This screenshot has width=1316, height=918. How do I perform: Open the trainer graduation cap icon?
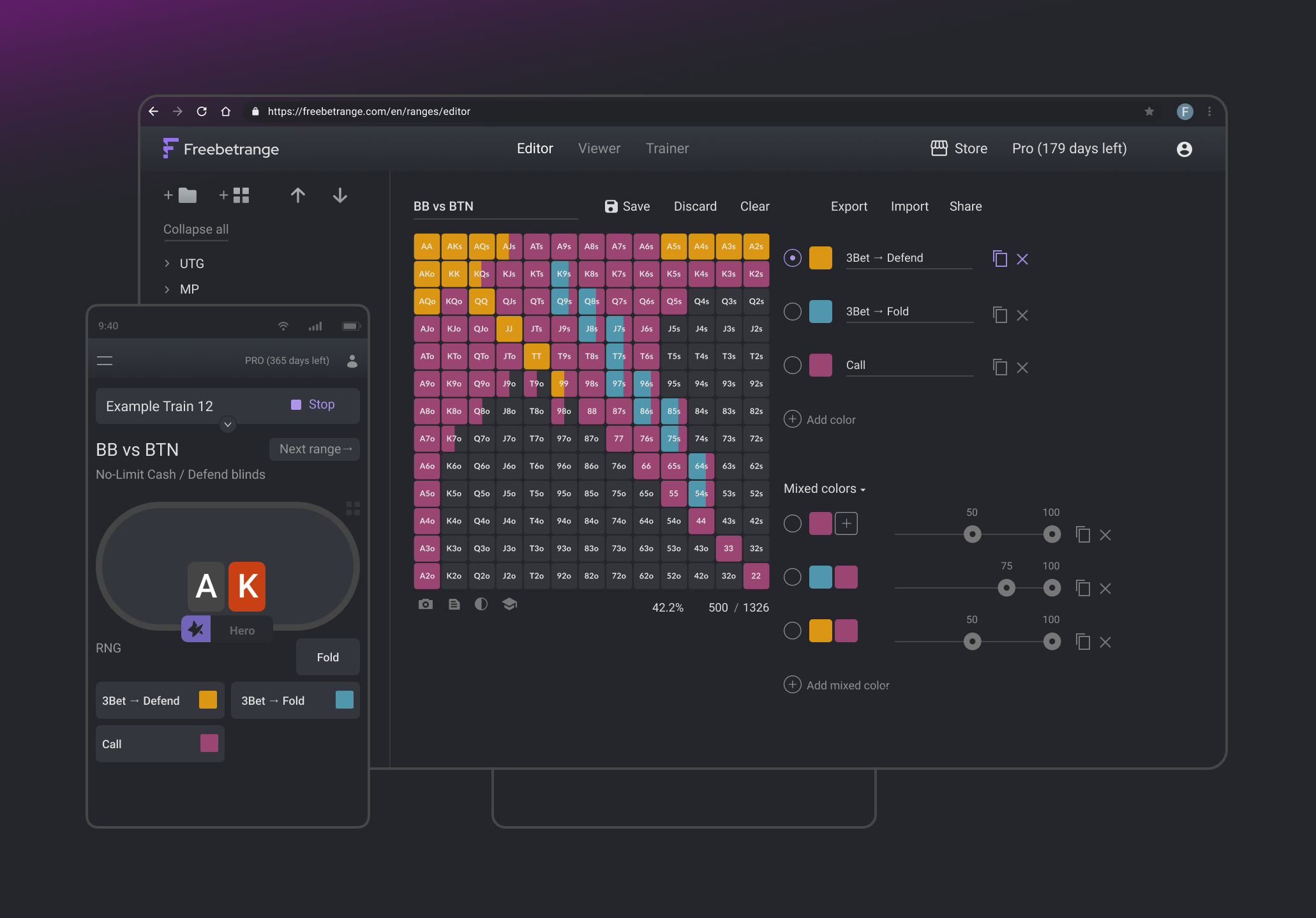tap(509, 604)
